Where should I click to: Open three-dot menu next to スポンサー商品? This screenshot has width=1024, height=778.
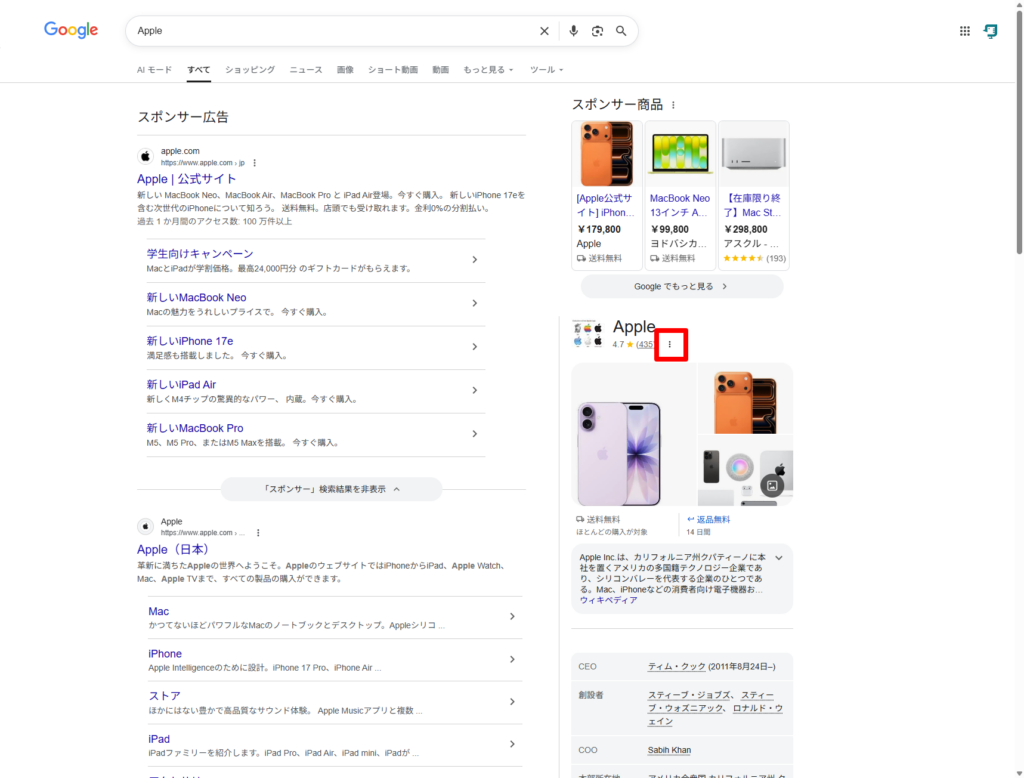673,105
